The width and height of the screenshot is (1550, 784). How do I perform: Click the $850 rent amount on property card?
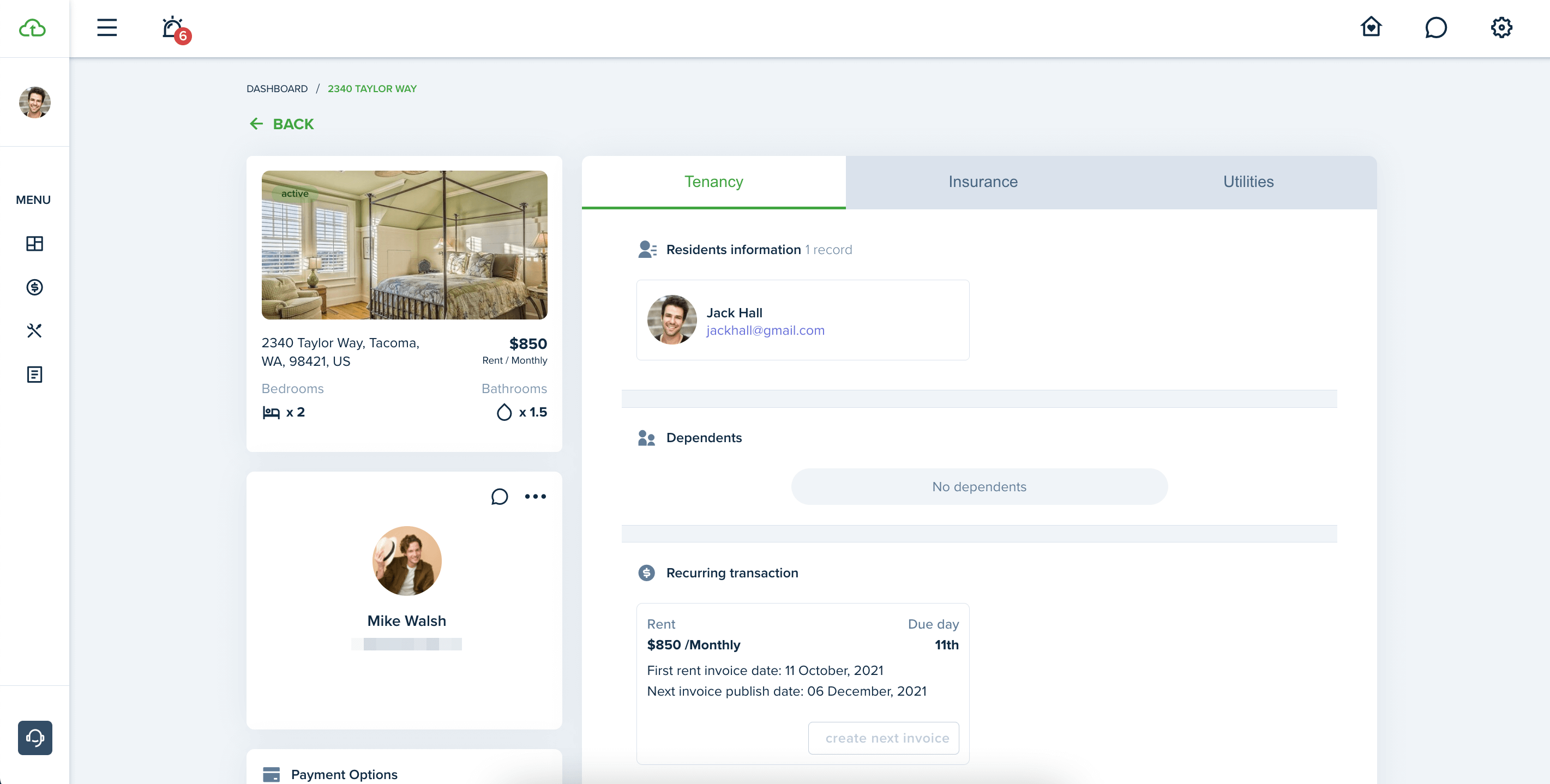(528, 343)
